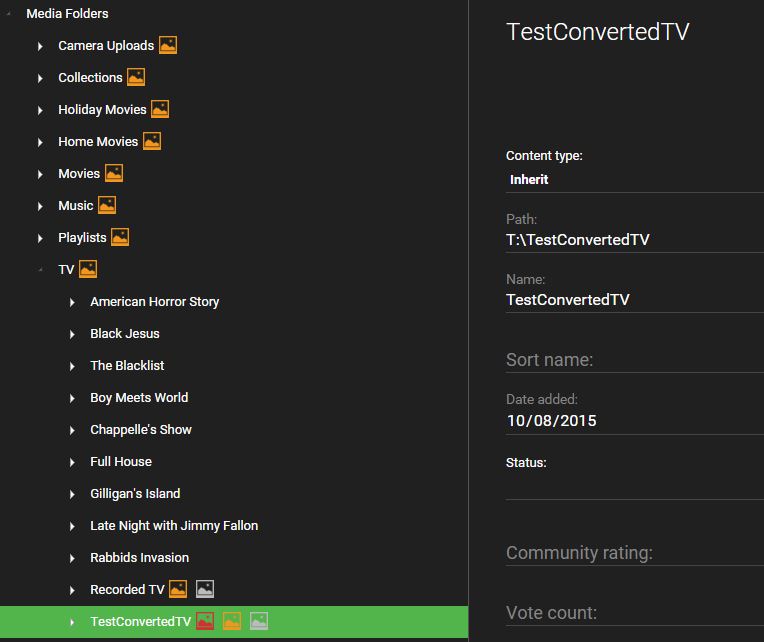
Task: Collapse the TV folder
Action: (x=40, y=270)
